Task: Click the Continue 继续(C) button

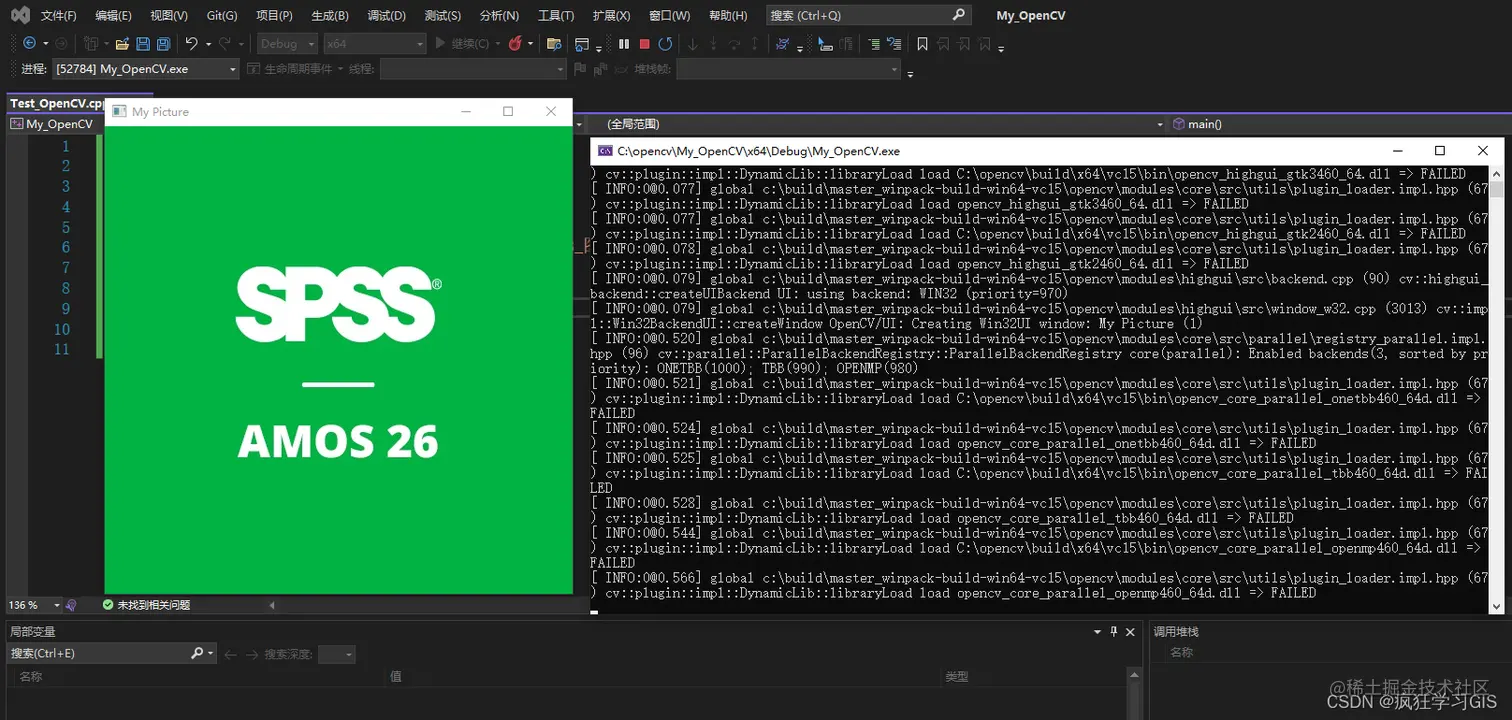Action: 462,44
